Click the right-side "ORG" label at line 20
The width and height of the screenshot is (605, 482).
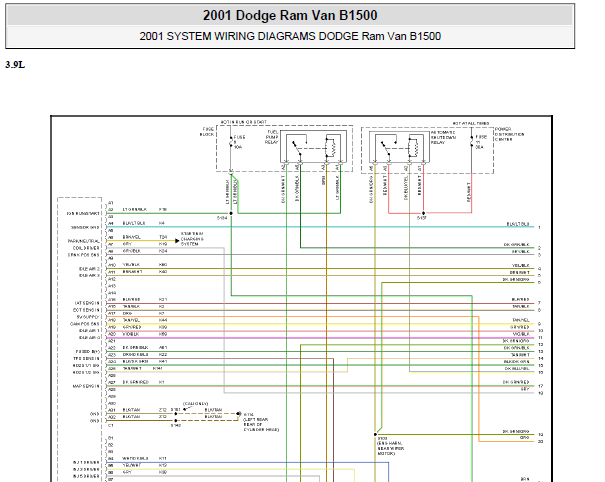tap(525, 438)
